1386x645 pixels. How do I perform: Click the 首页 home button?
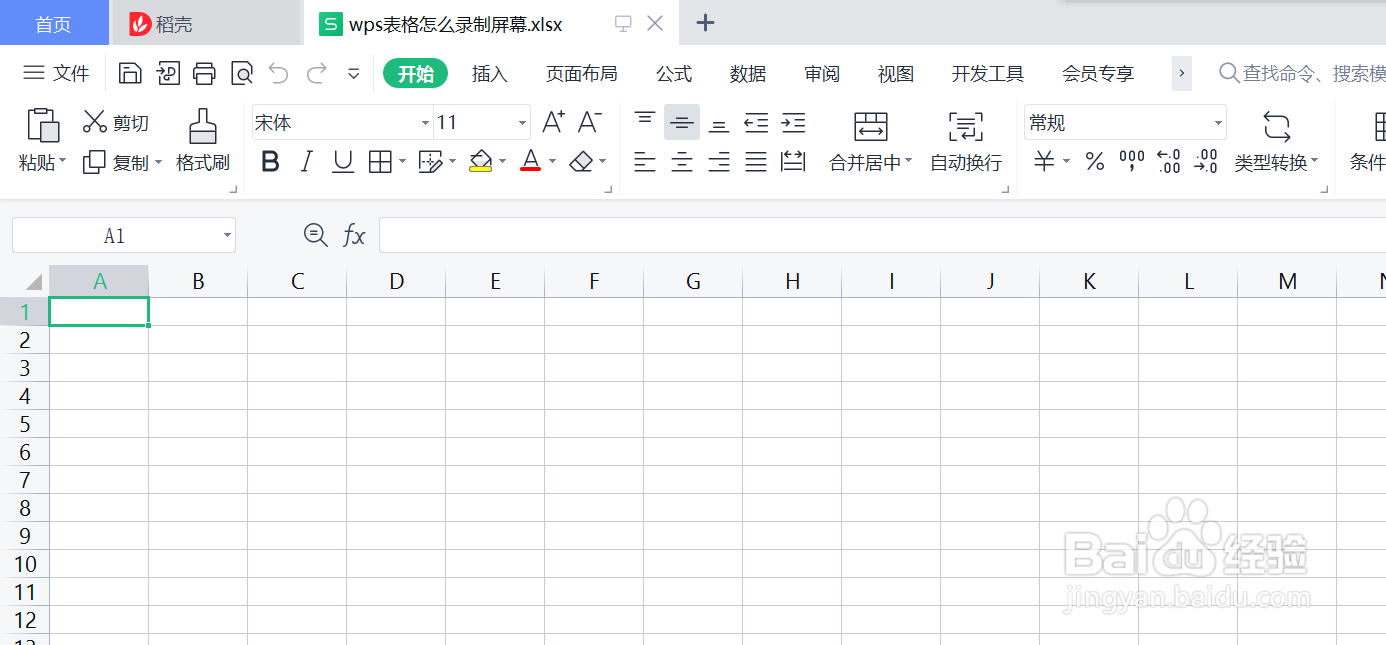[x=54, y=22]
